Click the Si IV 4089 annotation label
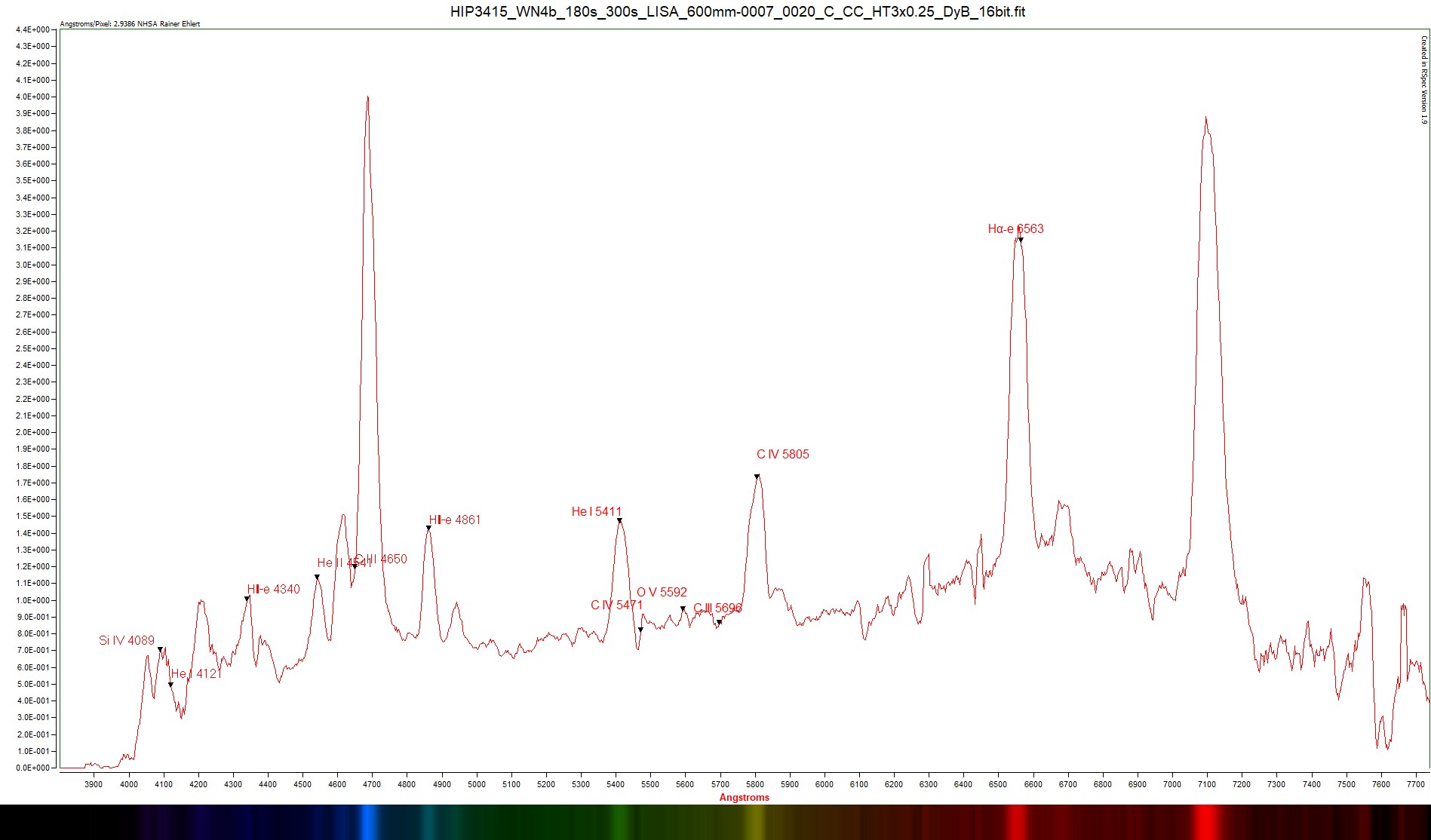The image size is (1431, 840). (x=126, y=640)
